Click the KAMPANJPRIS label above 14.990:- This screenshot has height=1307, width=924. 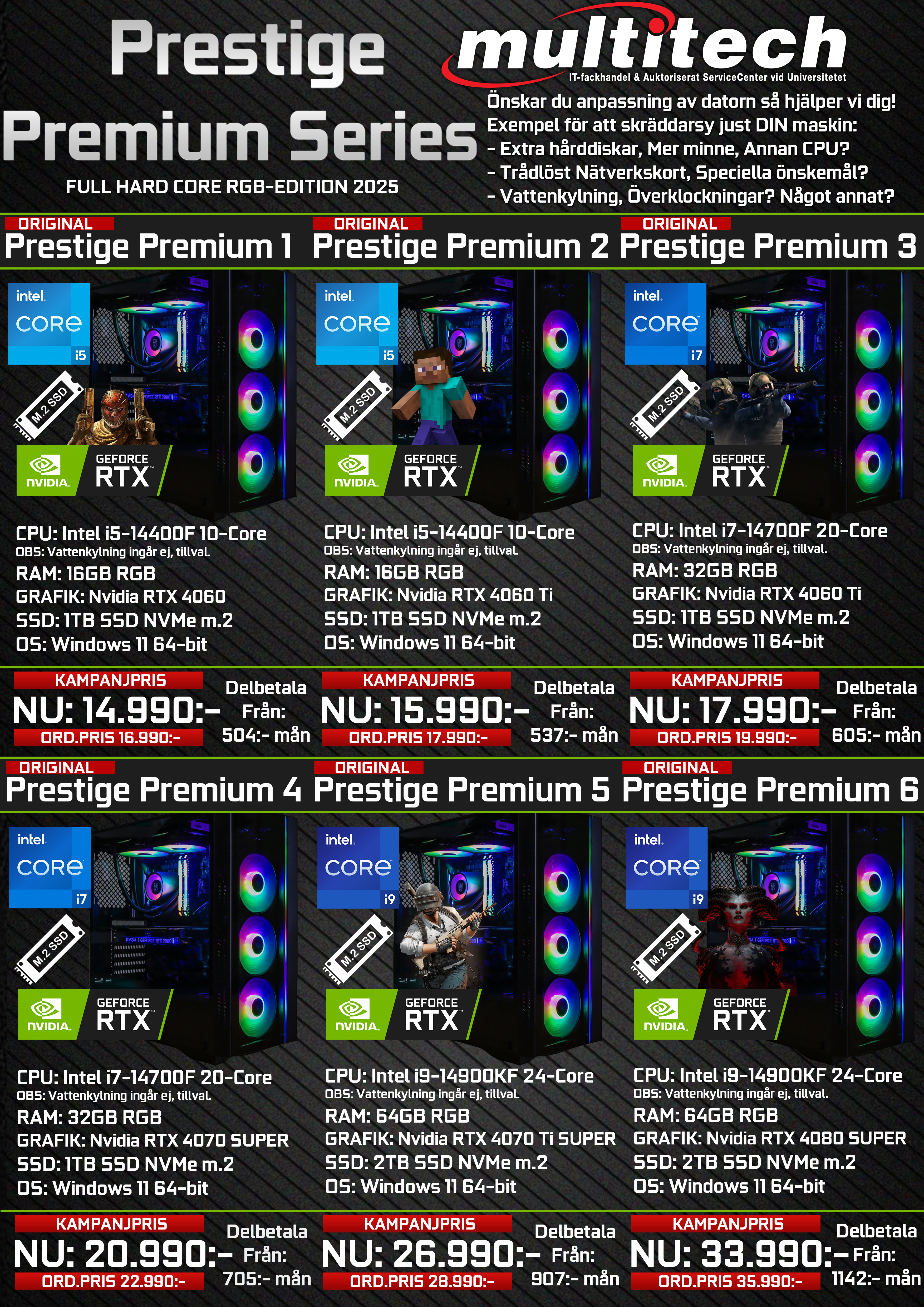[108, 680]
